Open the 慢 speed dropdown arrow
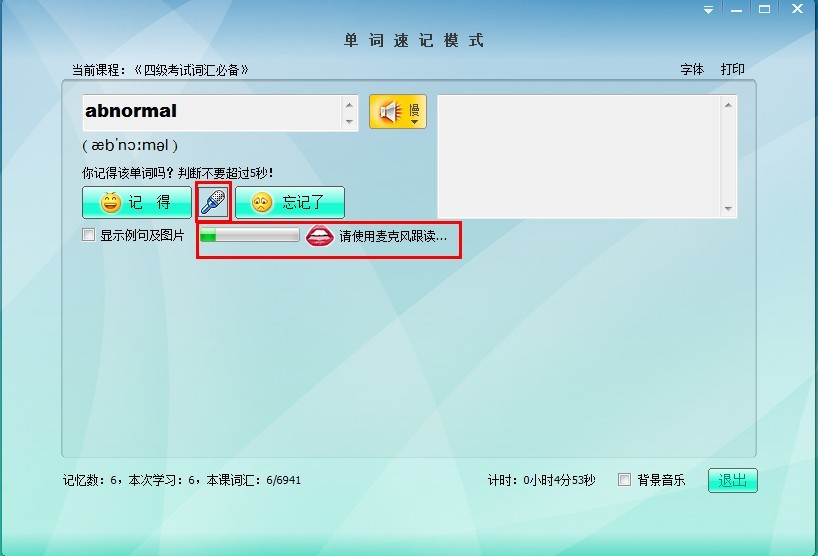Screen dimensions: 818x556 click(x=414, y=121)
